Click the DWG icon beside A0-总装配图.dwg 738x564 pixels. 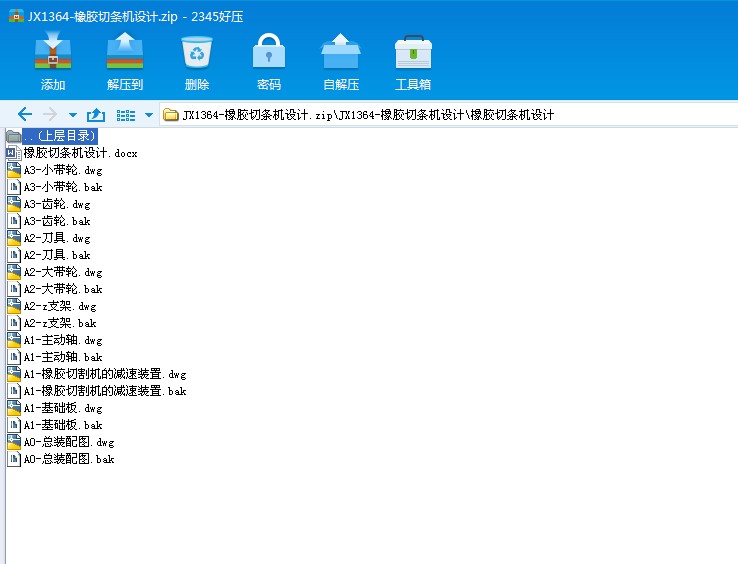tap(14, 442)
